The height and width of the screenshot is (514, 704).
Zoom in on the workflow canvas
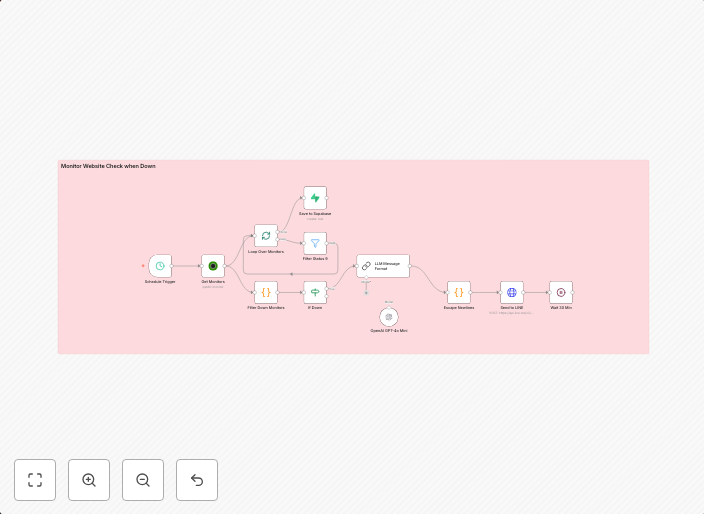tap(89, 480)
